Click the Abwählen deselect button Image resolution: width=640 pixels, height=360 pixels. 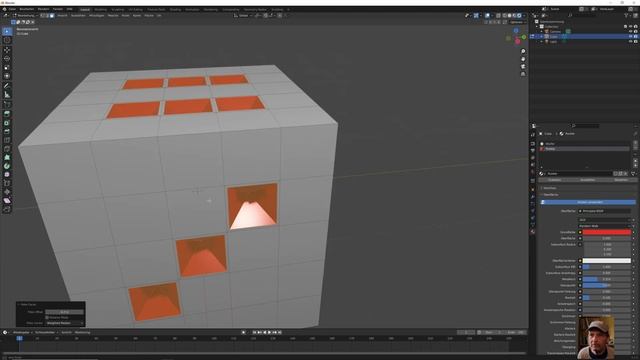[620, 180]
